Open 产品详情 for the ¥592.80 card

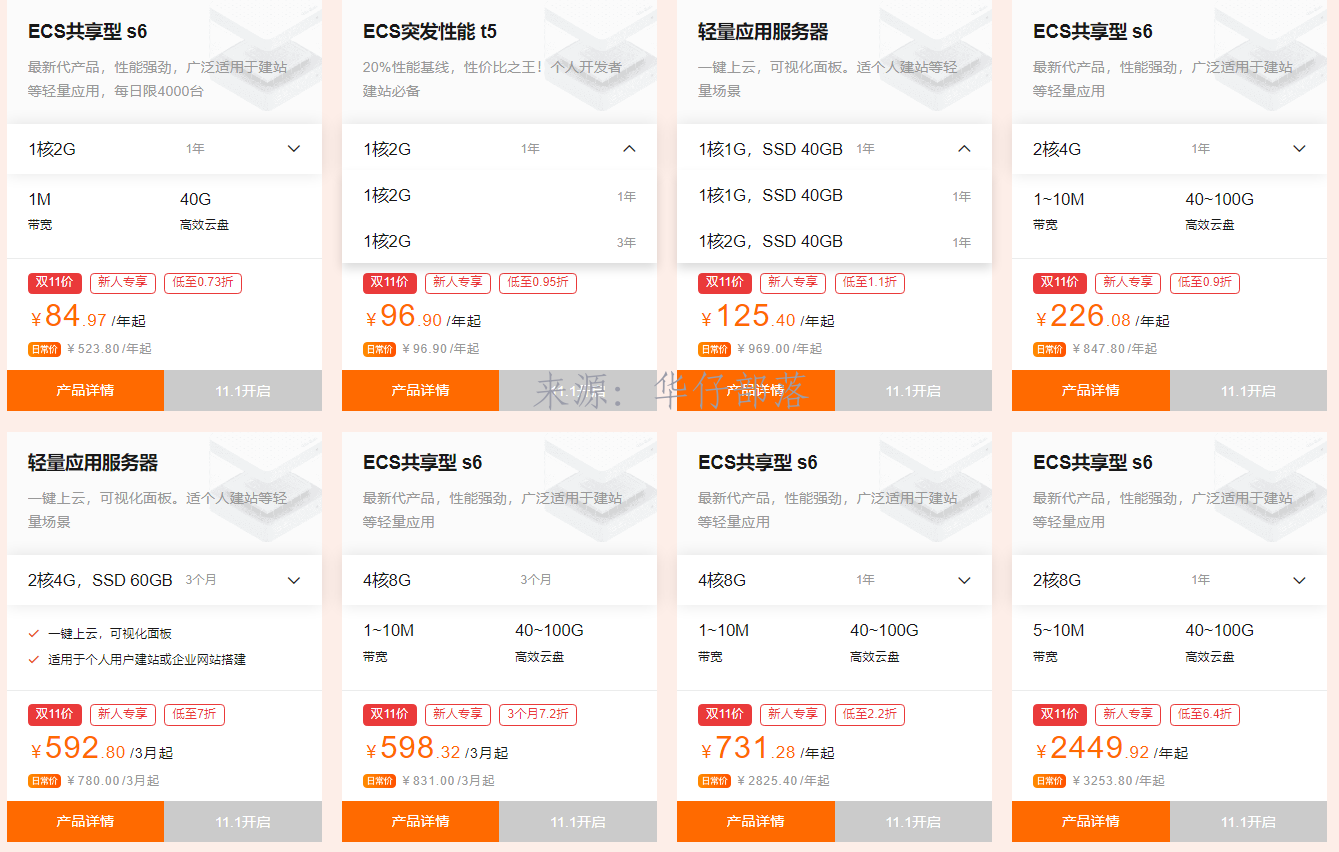coord(85,821)
